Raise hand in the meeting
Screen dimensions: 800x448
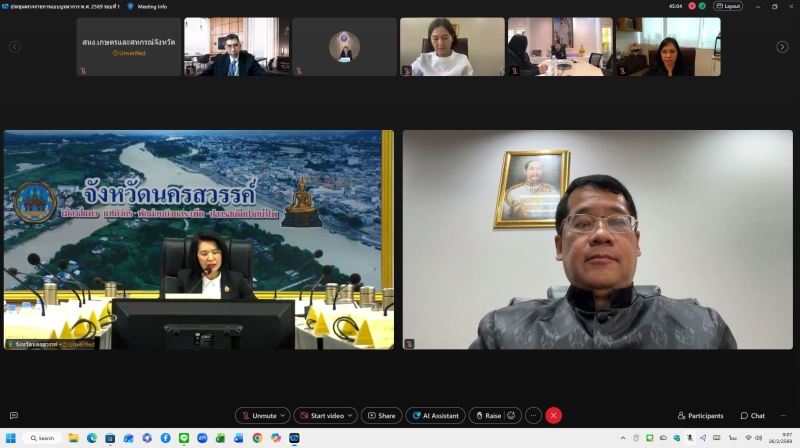[488, 415]
